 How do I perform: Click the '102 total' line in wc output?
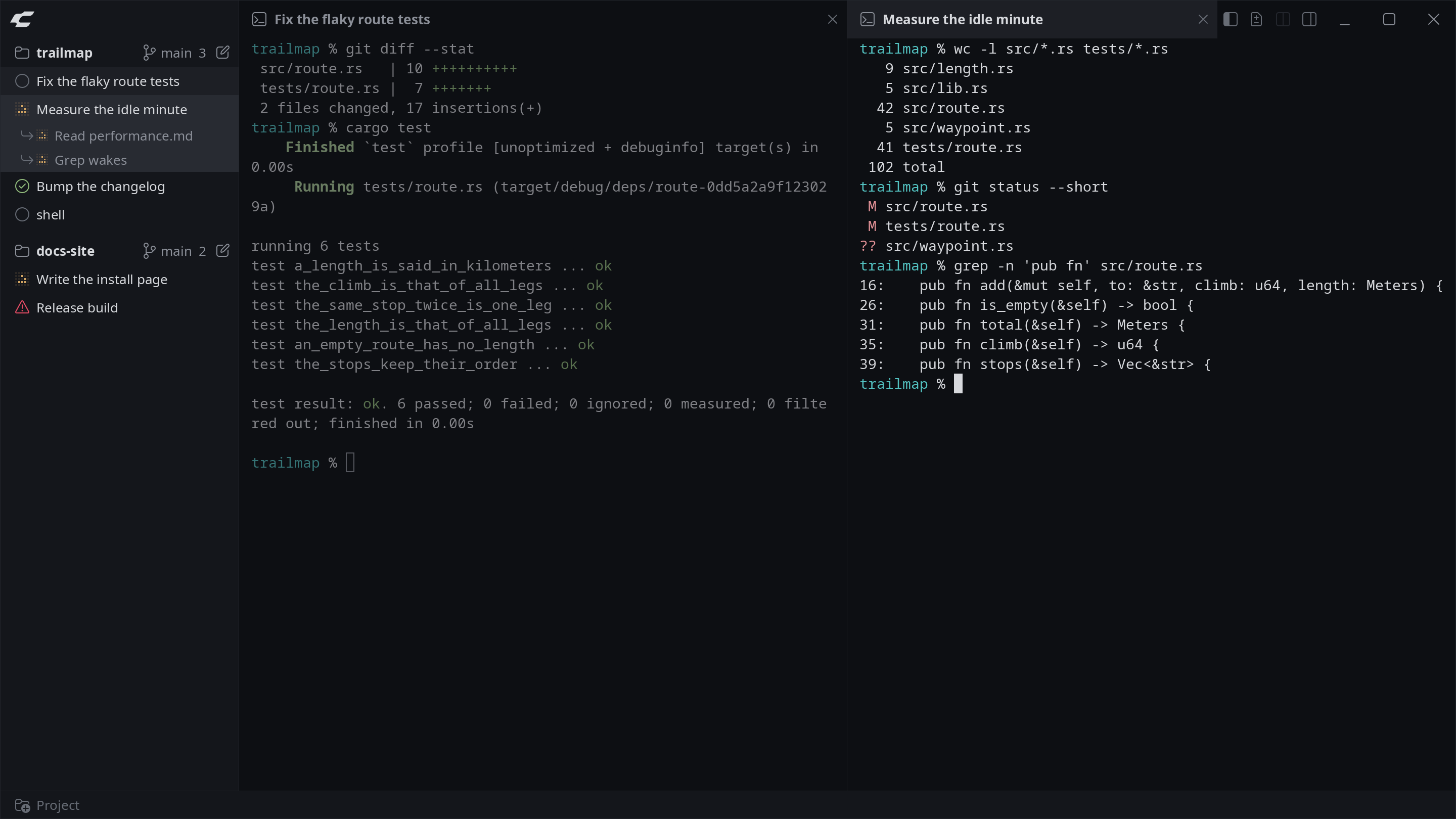pyautogui.click(x=906, y=167)
